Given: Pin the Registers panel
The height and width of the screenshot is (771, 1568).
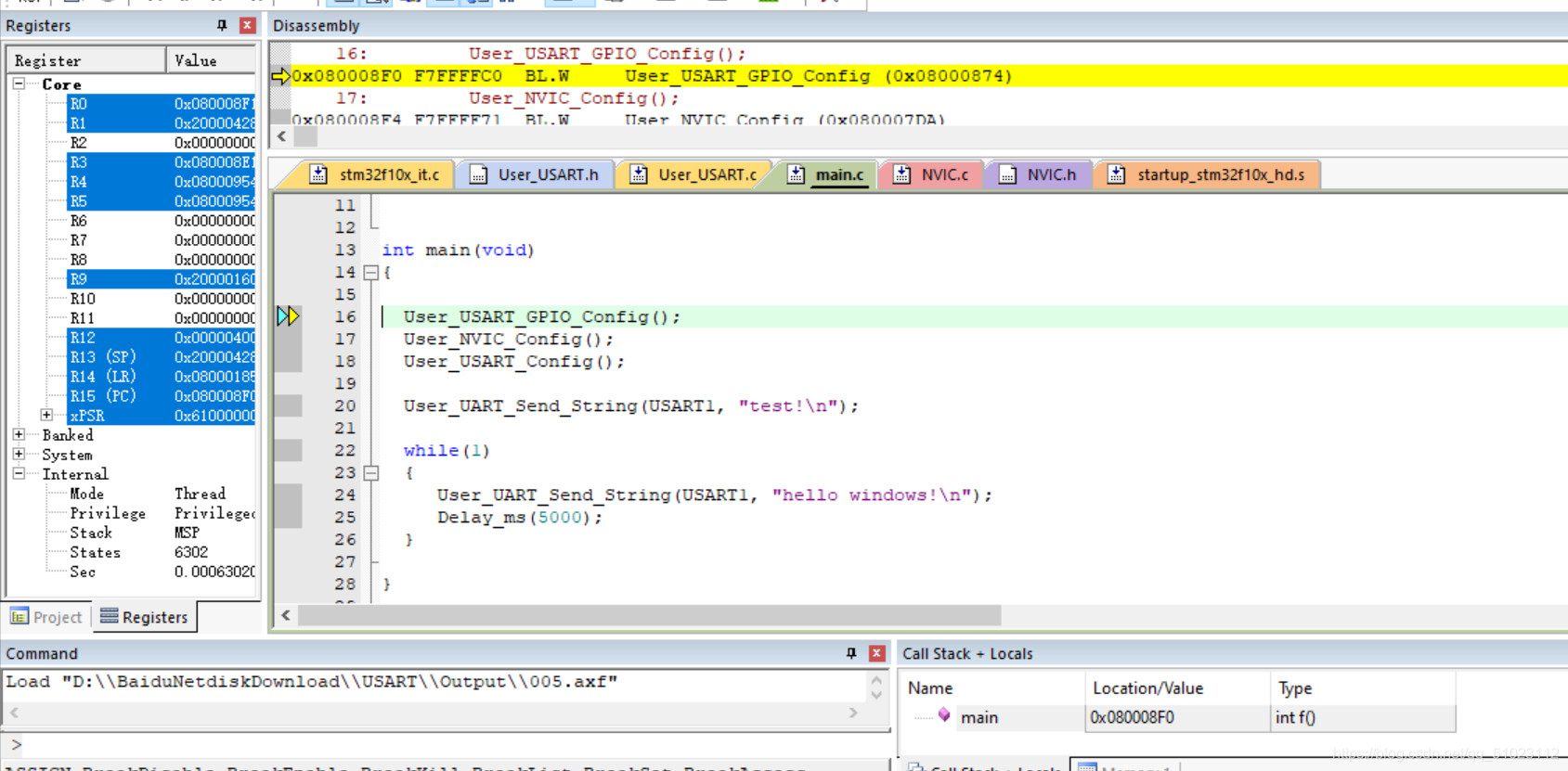Looking at the screenshot, I should tap(222, 25).
